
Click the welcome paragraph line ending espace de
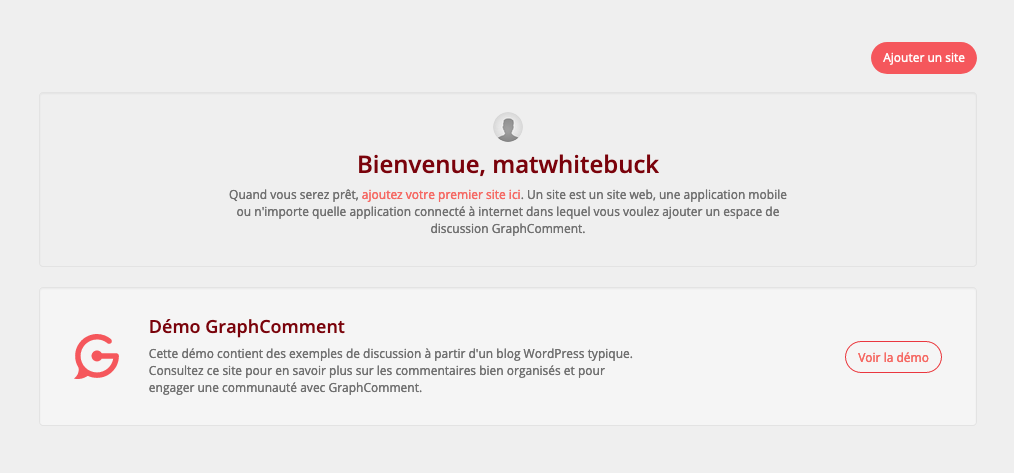click(508, 212)
